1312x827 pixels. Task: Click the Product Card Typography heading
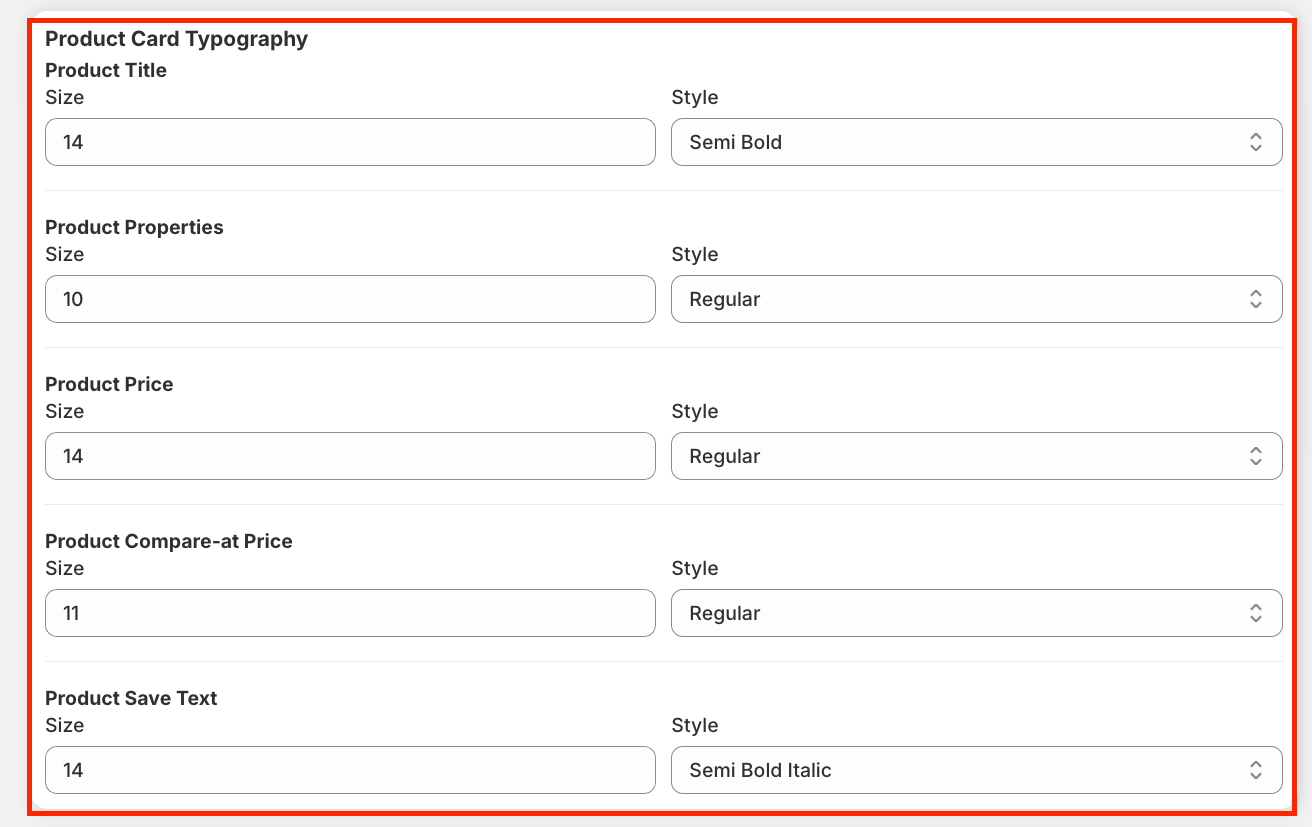(x=176, y=39)
